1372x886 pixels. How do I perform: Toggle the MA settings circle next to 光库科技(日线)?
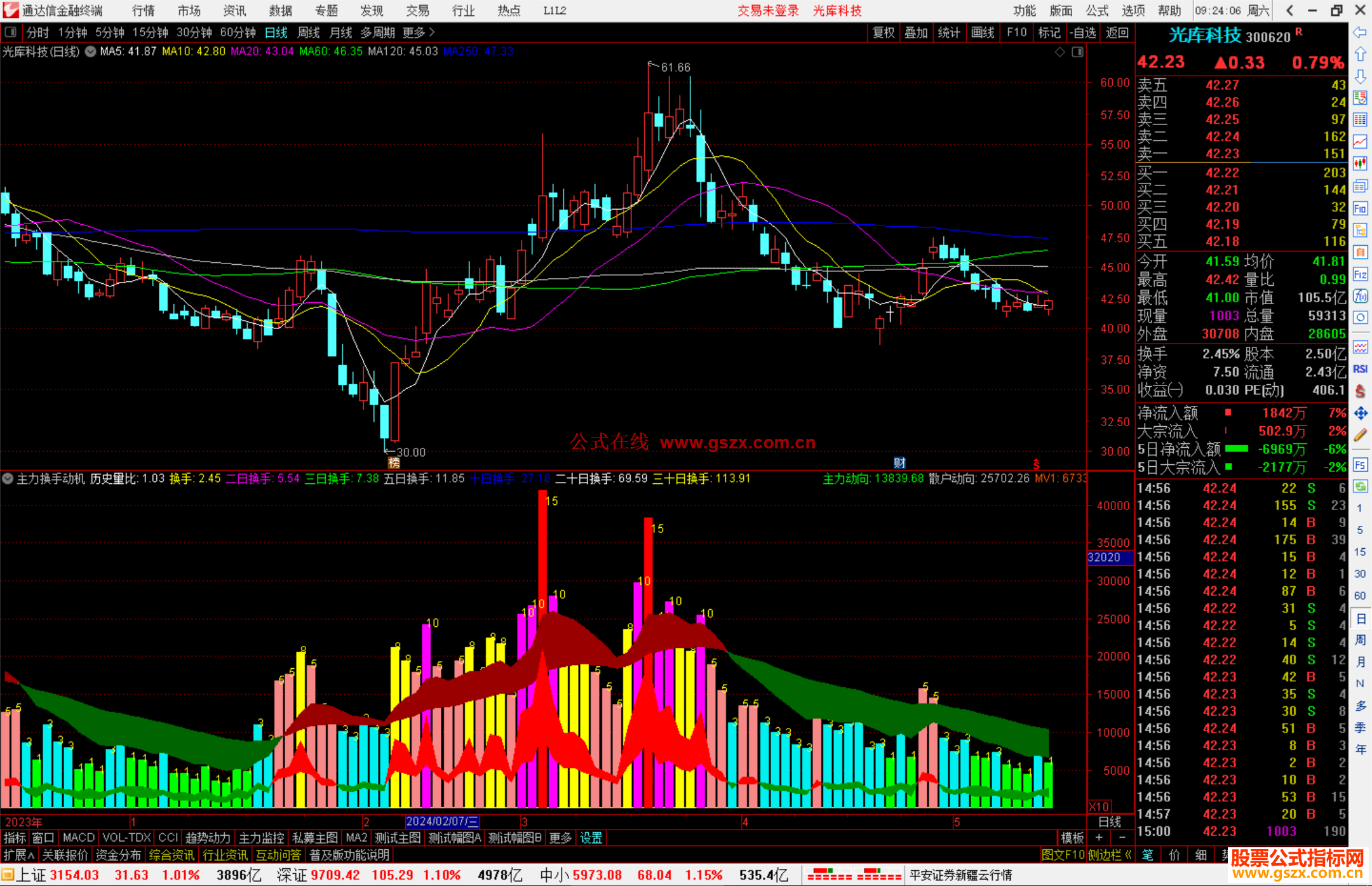pyautogui.click(x=91, y=51)
